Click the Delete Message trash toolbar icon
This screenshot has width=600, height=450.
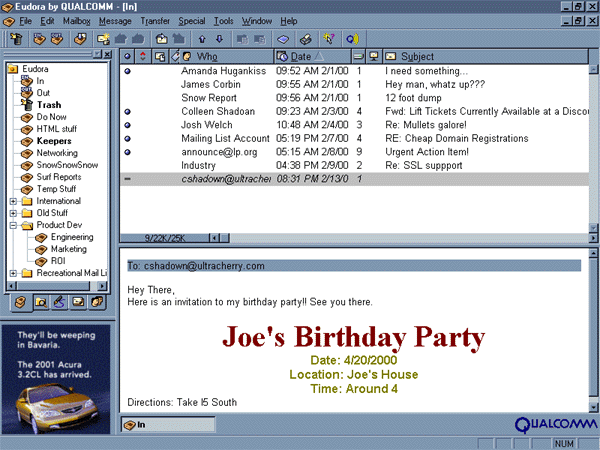pyautogui.click(x=16, y=39)
